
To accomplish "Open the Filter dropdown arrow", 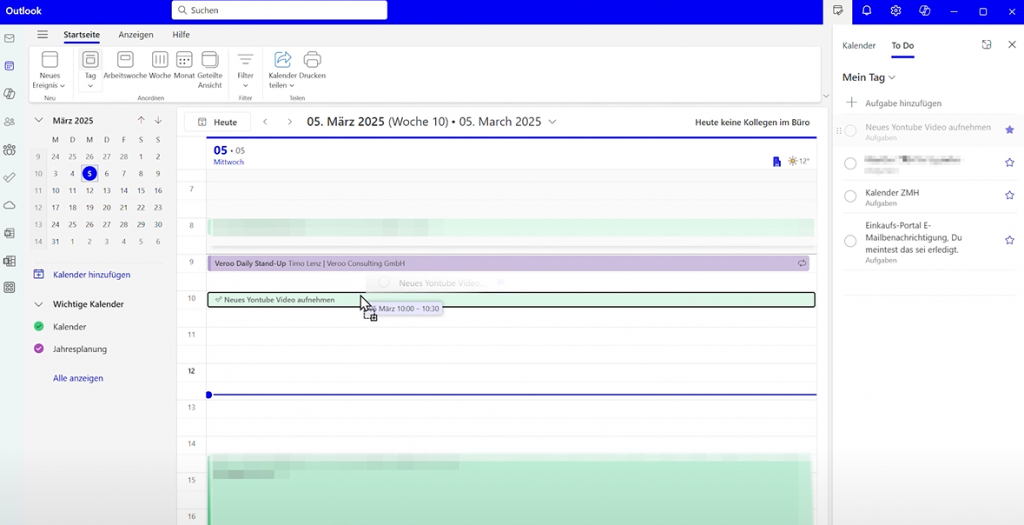I will [x=246, y=86].
